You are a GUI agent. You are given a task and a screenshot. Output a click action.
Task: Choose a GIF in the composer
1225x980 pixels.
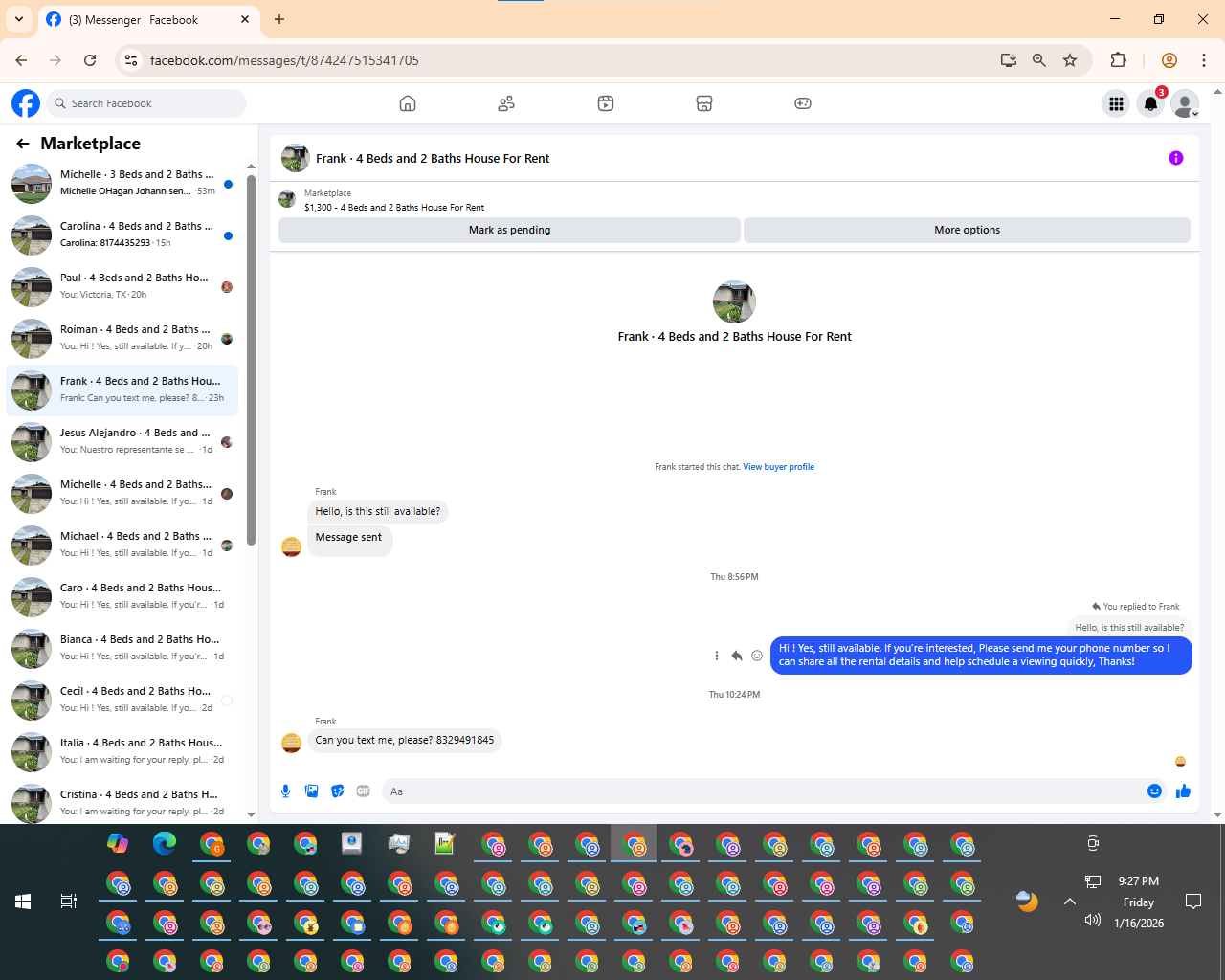click(363, 791)
